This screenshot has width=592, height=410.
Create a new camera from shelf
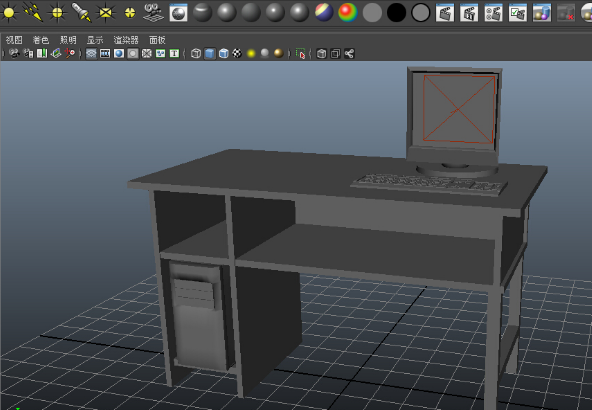pyautogui.click(x=154, y=12)
